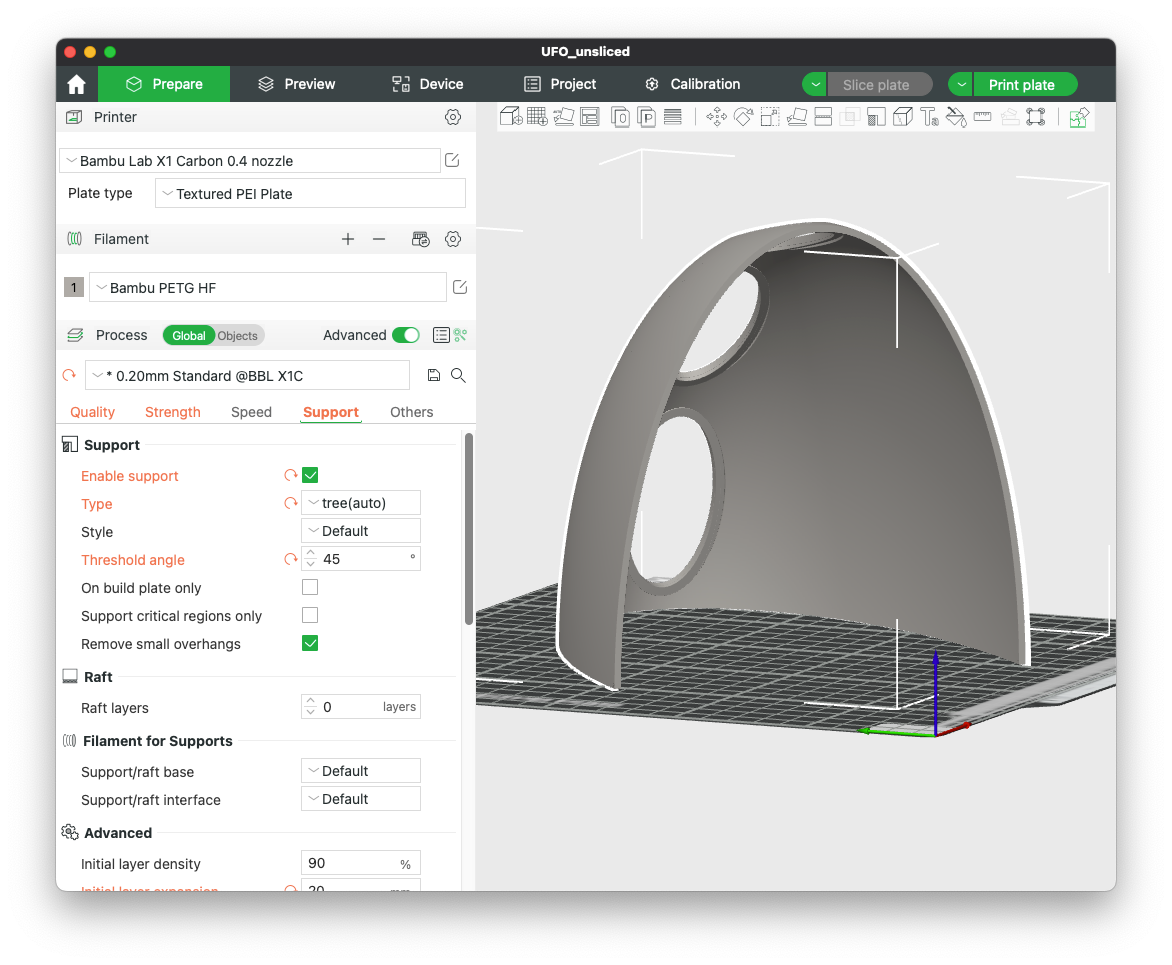Select the Measure ruler tool
1172x965 pixels.
tap(982, 117)
